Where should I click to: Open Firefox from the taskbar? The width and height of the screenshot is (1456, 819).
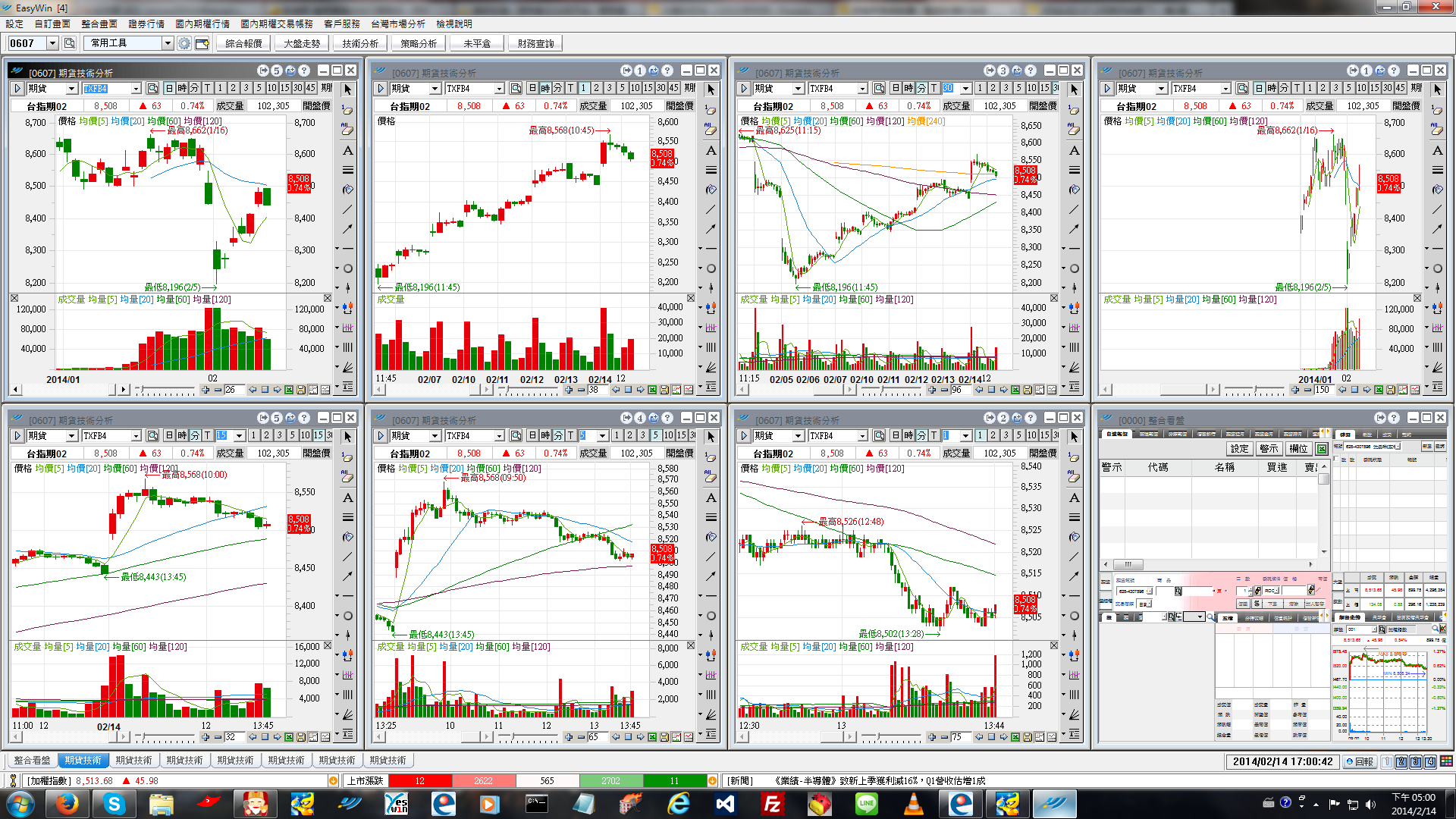(x=67, y=803)
